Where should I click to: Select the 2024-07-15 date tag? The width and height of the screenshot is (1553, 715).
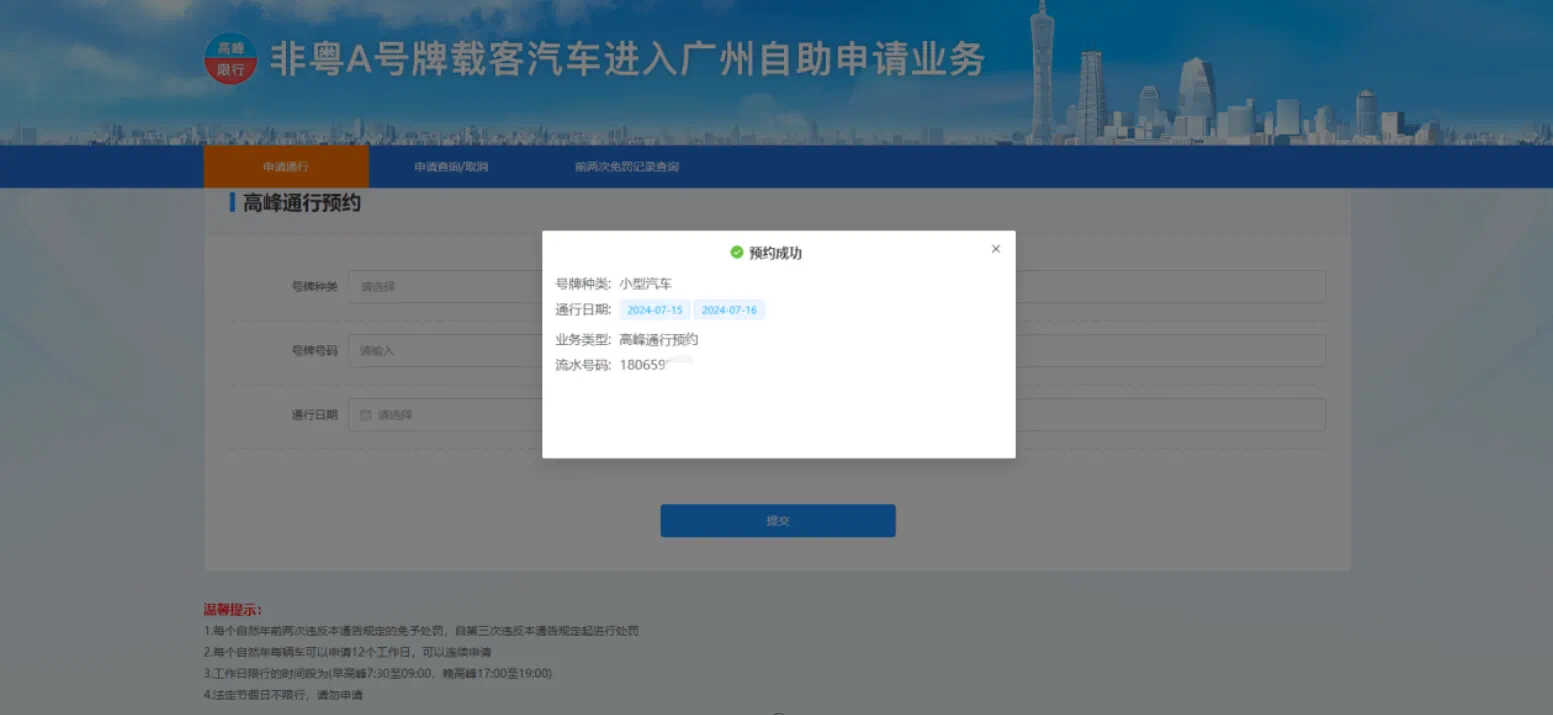[x=655, y=310]
